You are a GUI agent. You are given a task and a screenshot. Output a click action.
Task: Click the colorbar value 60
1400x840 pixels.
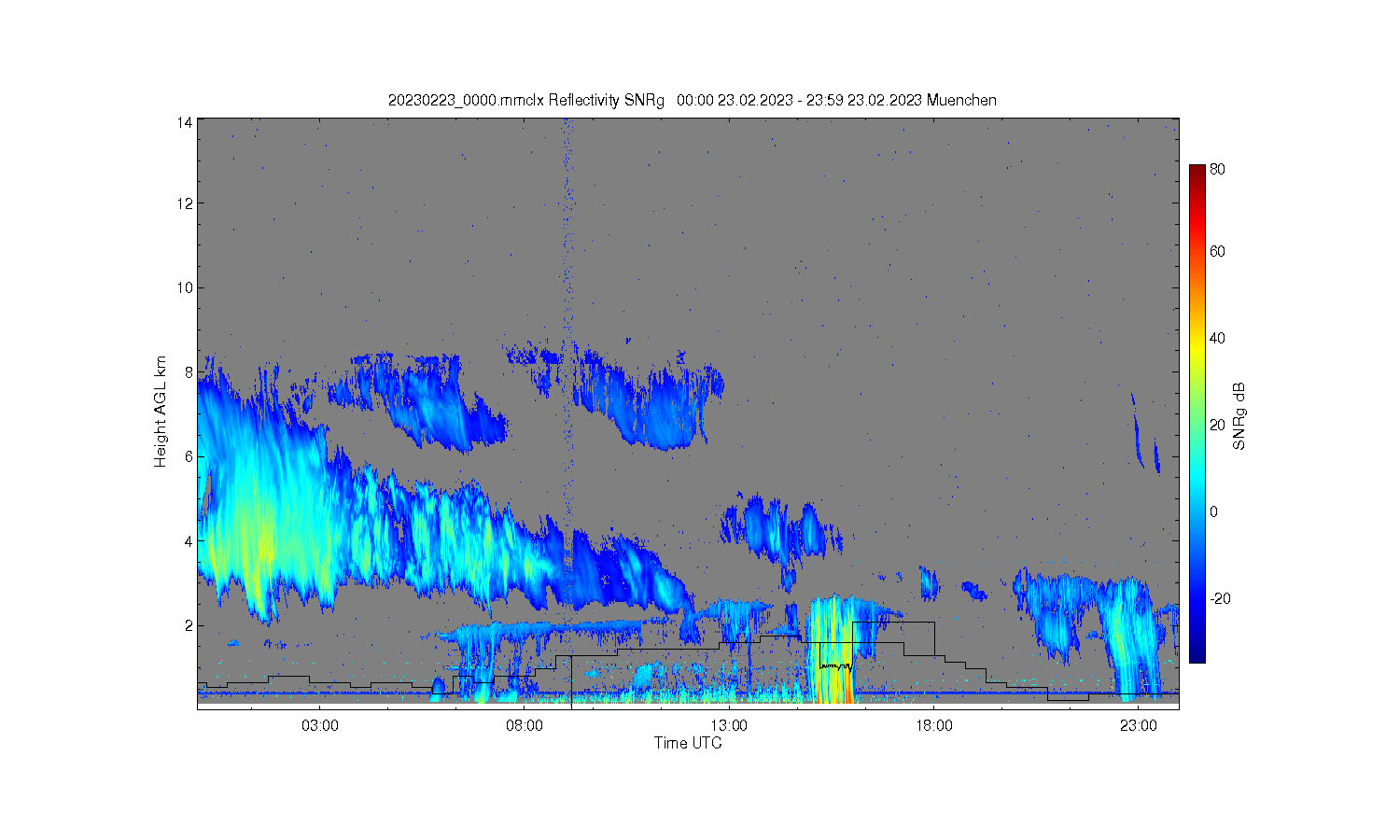click(x=1218, y=251)
